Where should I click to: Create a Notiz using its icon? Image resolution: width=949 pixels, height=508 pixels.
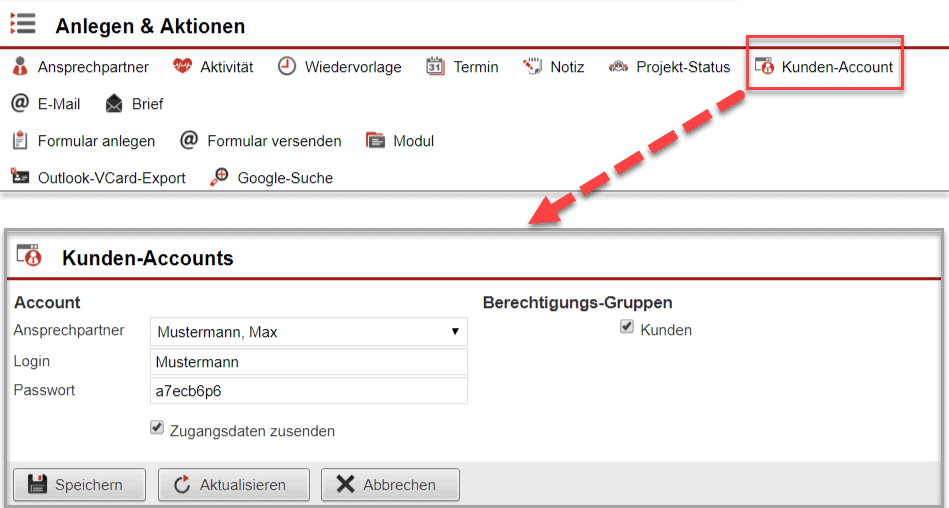[x=532, y=67]
